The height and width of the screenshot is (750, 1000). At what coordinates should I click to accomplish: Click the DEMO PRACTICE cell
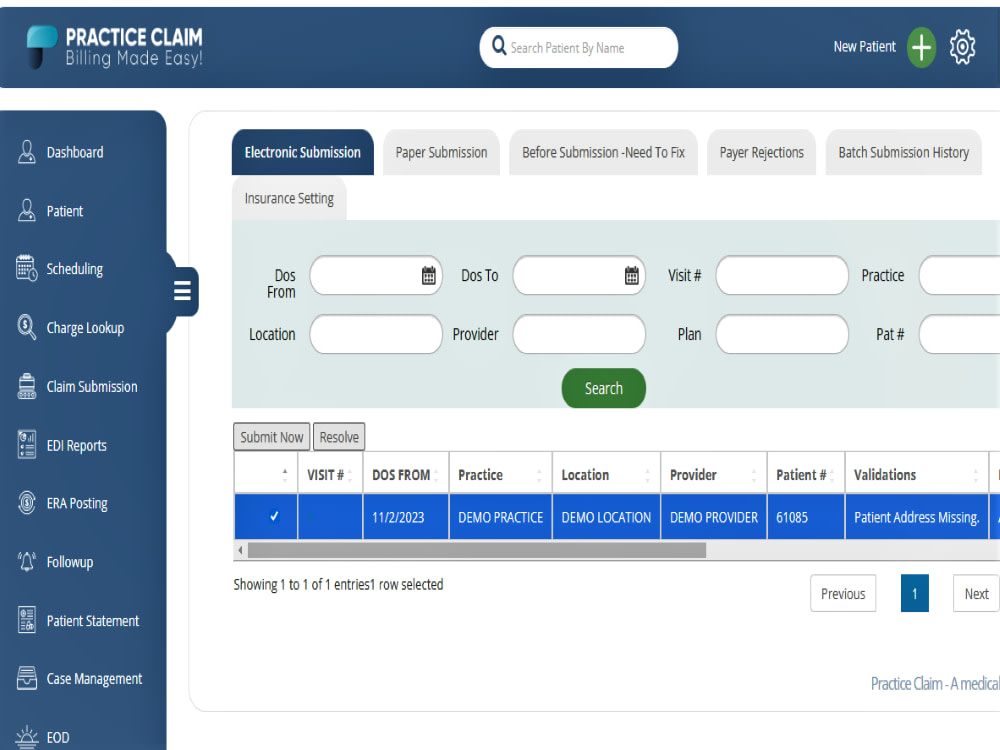point(501,517)
